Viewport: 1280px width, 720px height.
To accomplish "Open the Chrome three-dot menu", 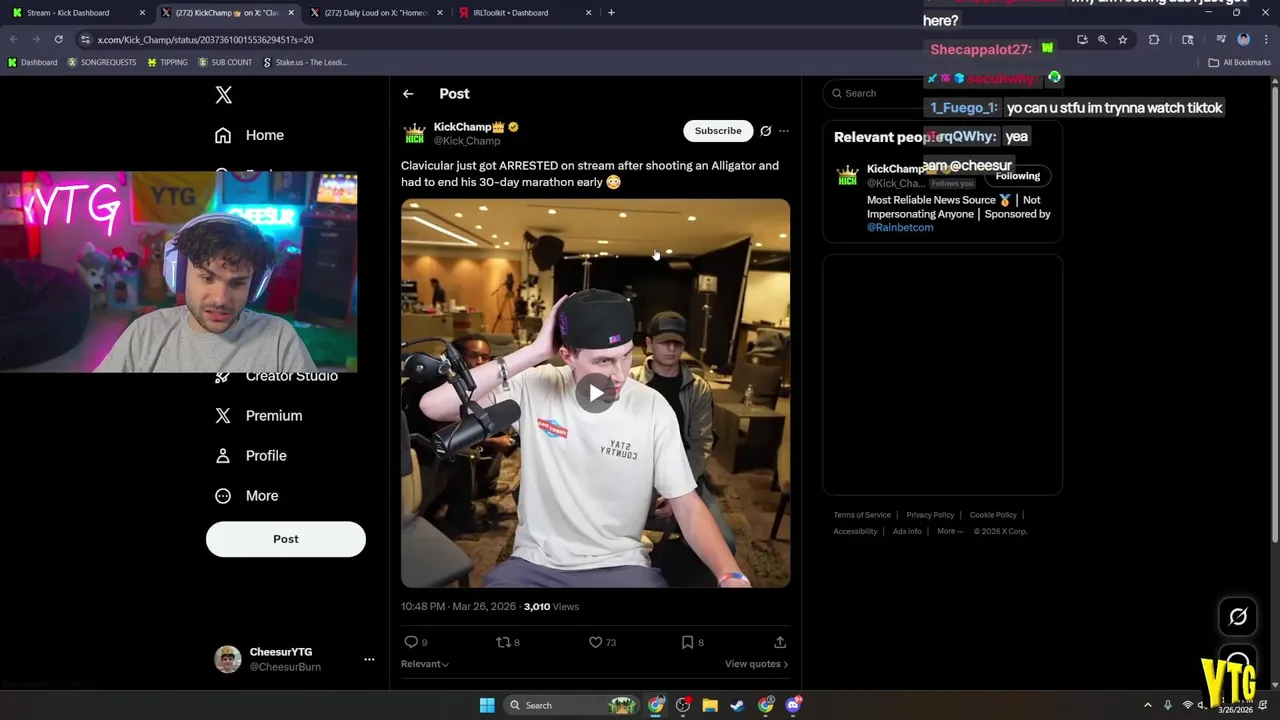I will pyautogui.click(x=1266, y=40).
